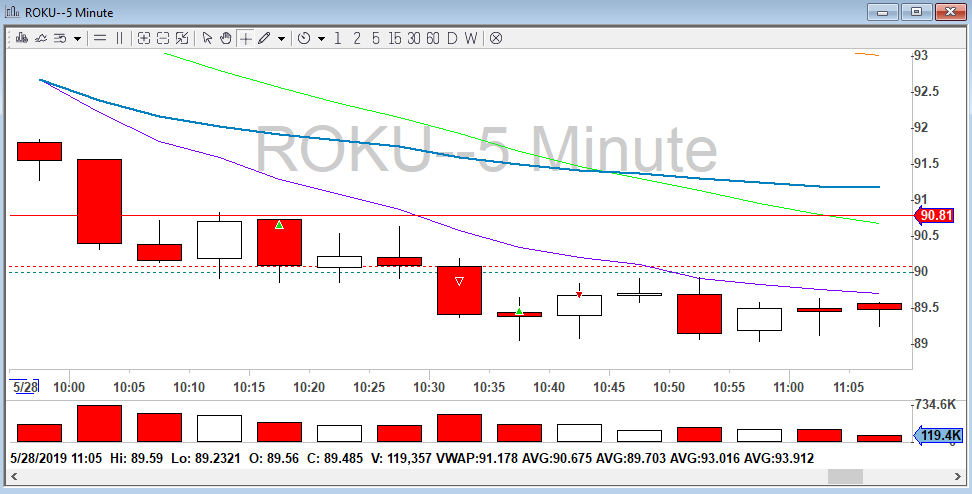972x494 pixels.
Task: Switch chart to 2 minute interval
Action: click(x=356, y=38)
